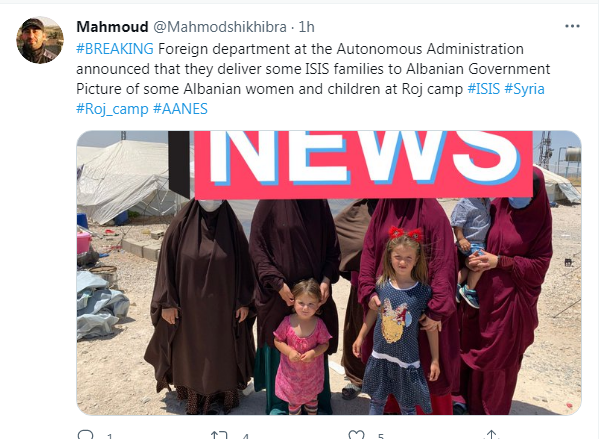This screenshot has height=439, width=599.
Task: Click the reply count number 1
Action: [x=110, y=436]
